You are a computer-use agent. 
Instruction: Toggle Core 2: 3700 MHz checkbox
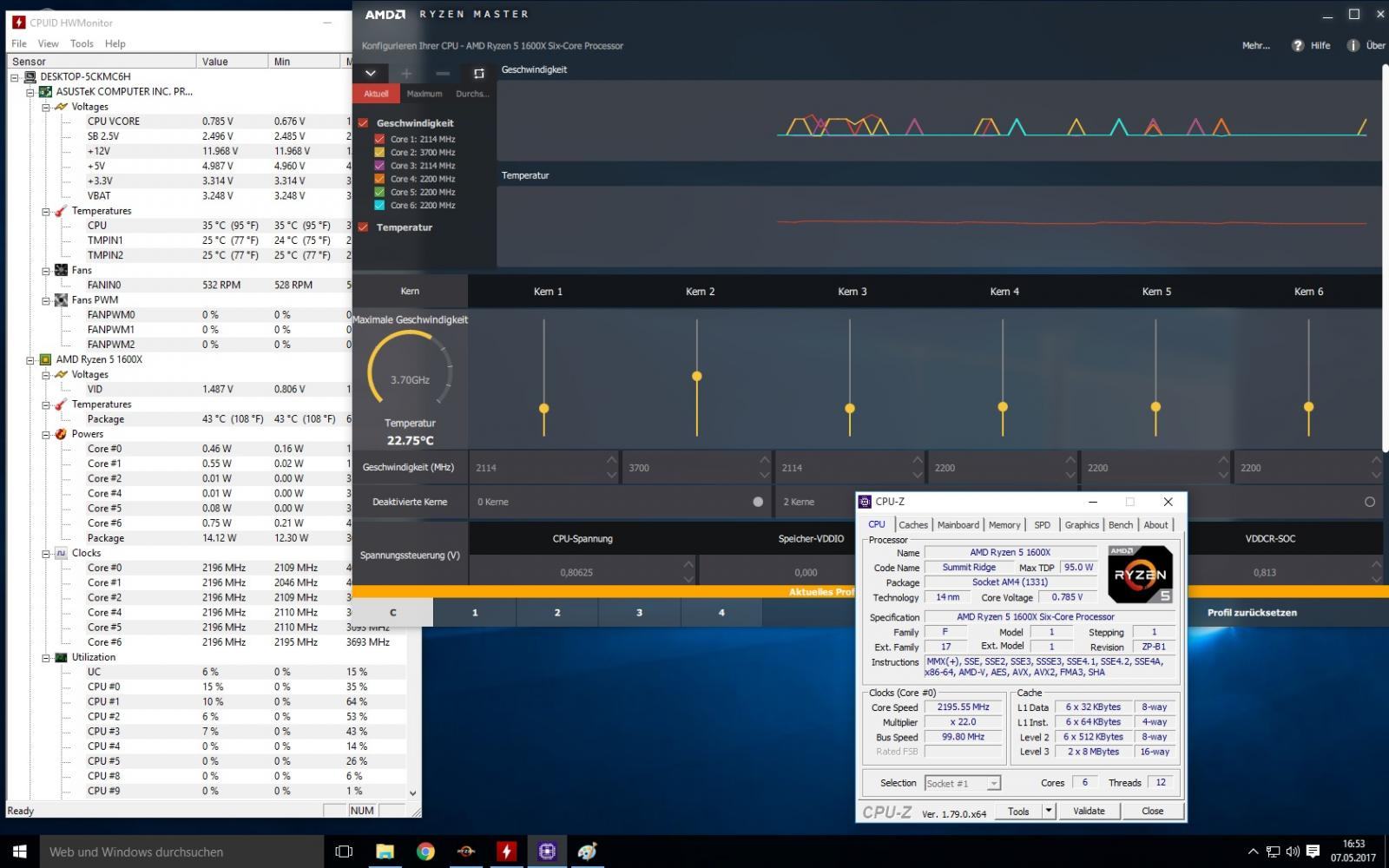(x=379, y=152)
